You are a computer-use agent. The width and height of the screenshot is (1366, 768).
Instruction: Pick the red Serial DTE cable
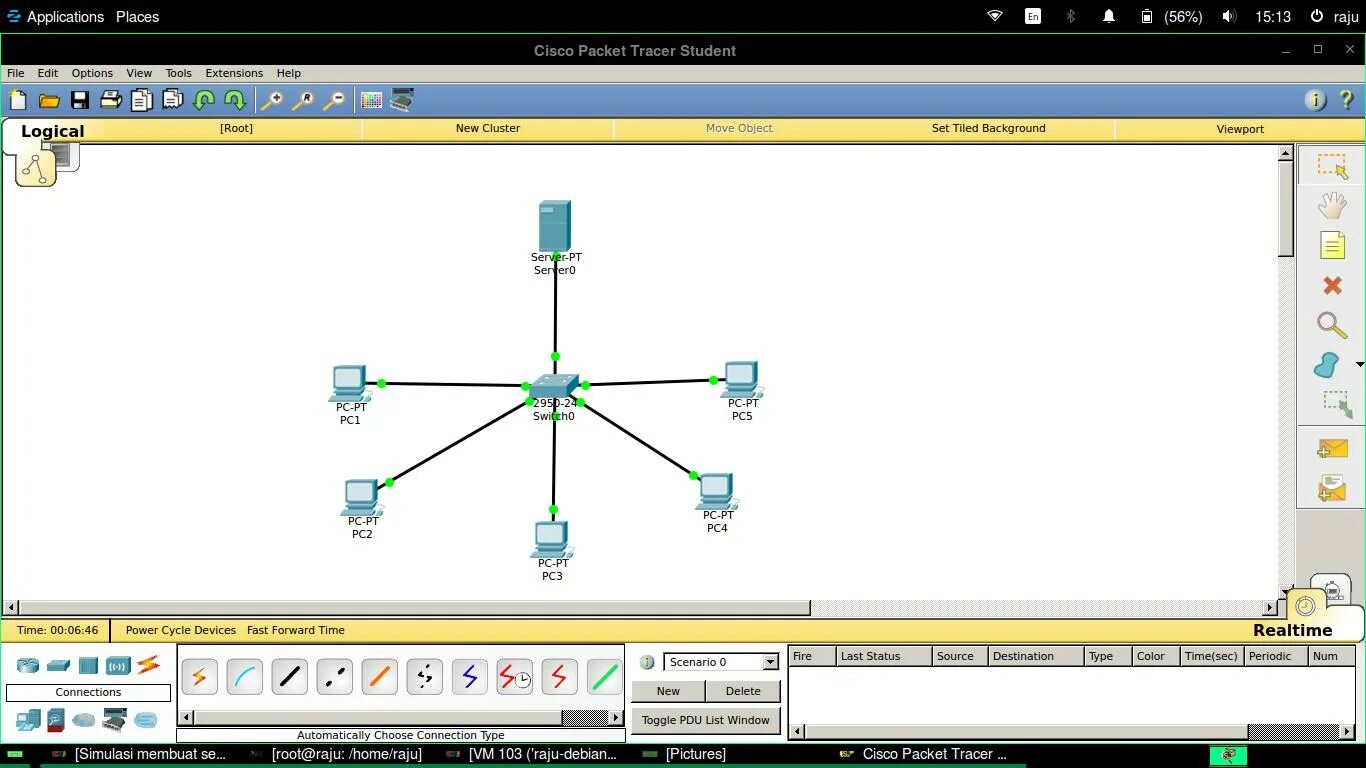coord(559,677)
